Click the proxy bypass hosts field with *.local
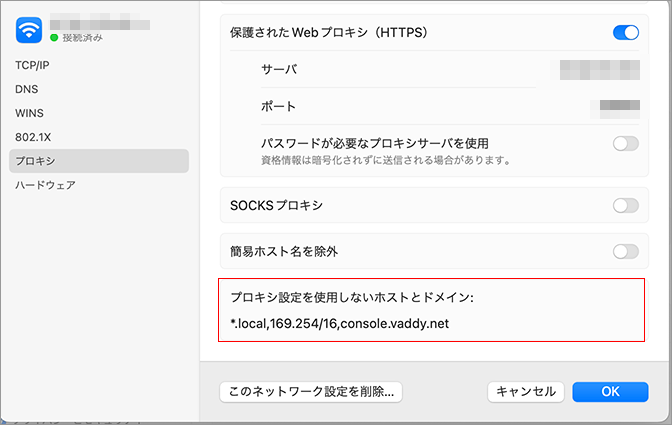 tap(340, 323)
